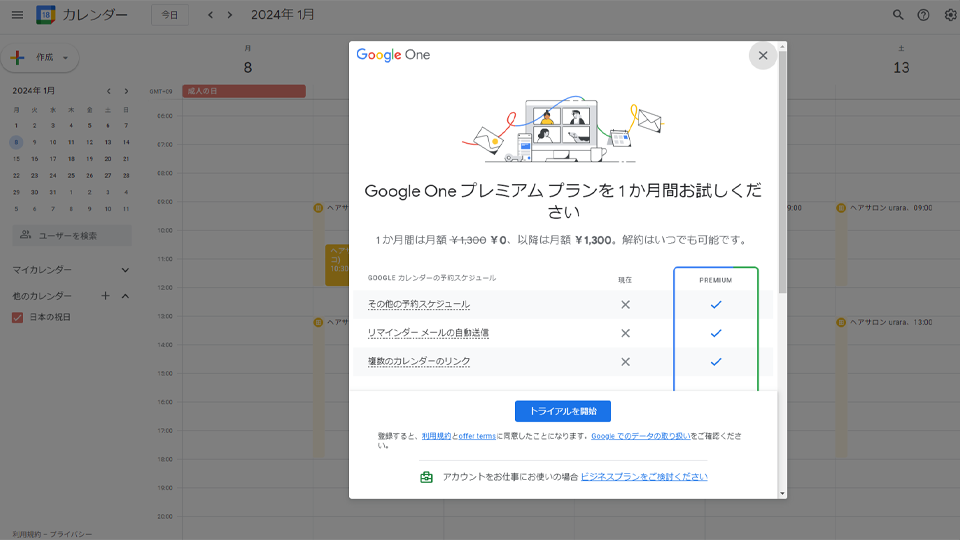Click the 2024年 1月 header title

(282, 15)
